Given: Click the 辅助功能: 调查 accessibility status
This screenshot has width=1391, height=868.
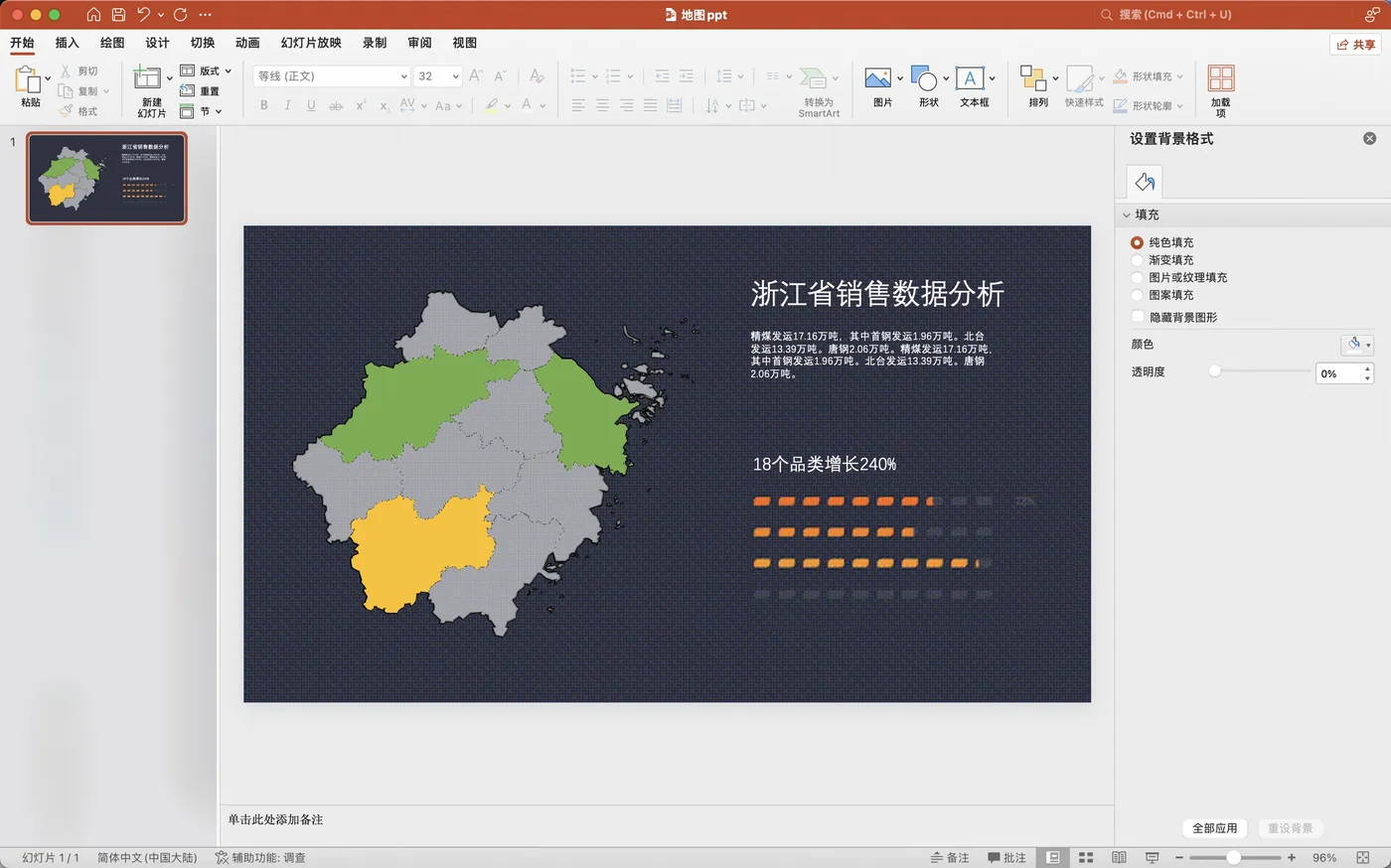Looking at the screenshot, I should (260, 857).
